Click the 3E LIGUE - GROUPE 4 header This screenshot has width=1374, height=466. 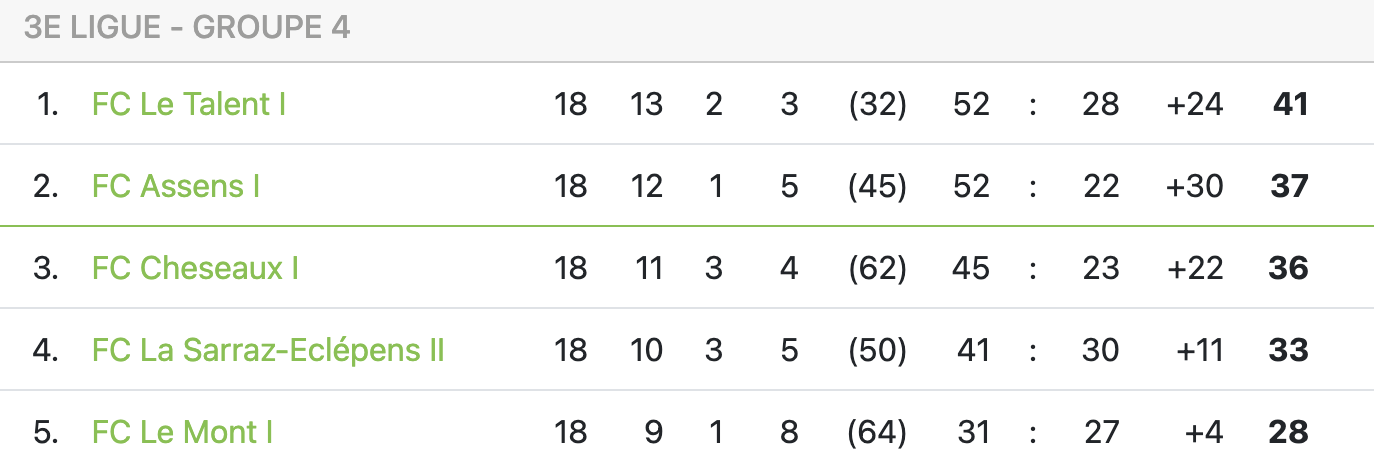(x=187, y=28)
